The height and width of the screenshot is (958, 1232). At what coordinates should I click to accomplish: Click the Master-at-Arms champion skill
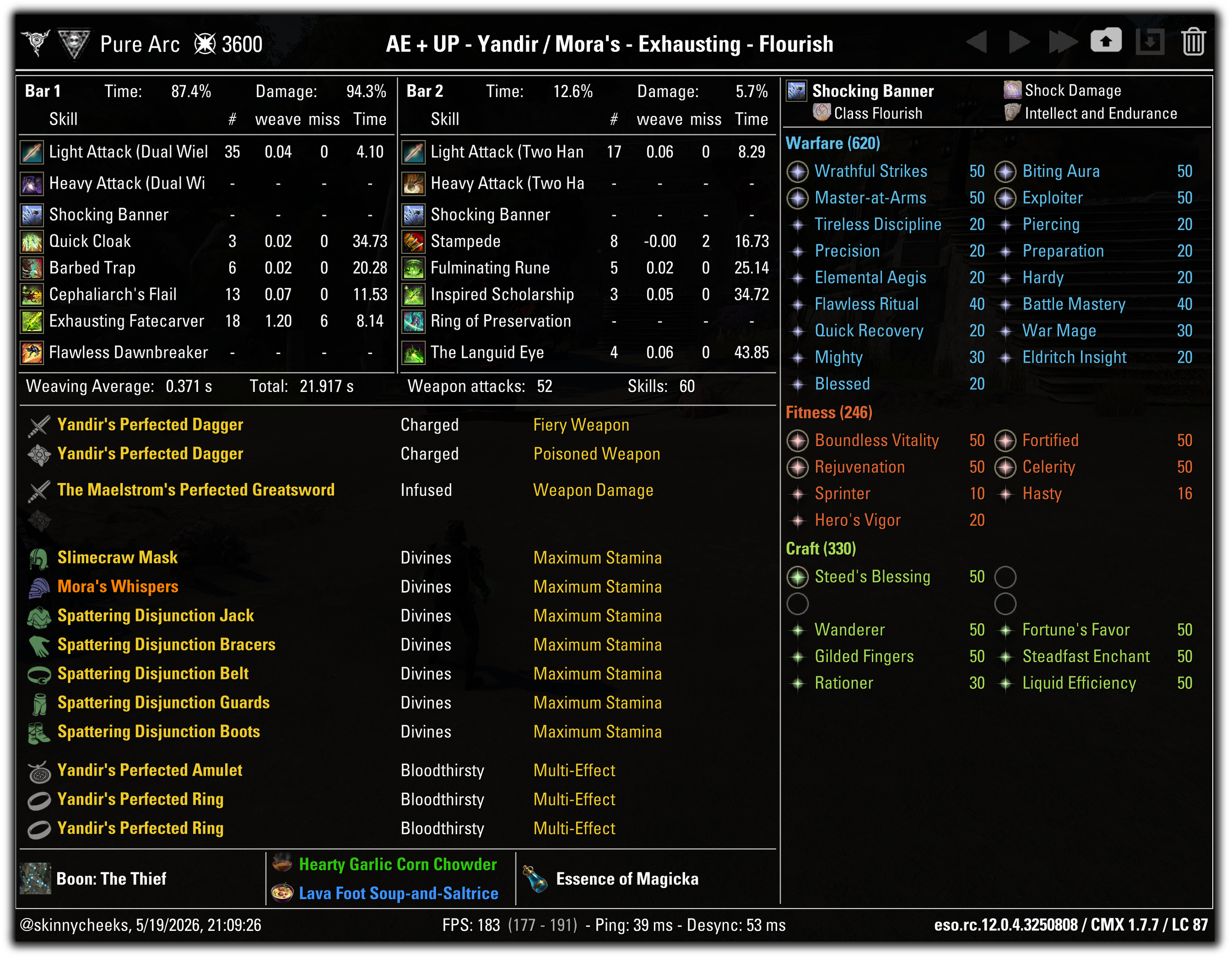(x=870, y=198)
